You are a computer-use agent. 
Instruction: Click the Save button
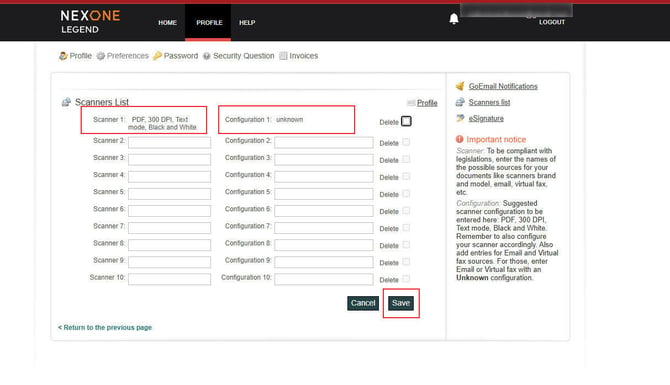click(401, 303)
